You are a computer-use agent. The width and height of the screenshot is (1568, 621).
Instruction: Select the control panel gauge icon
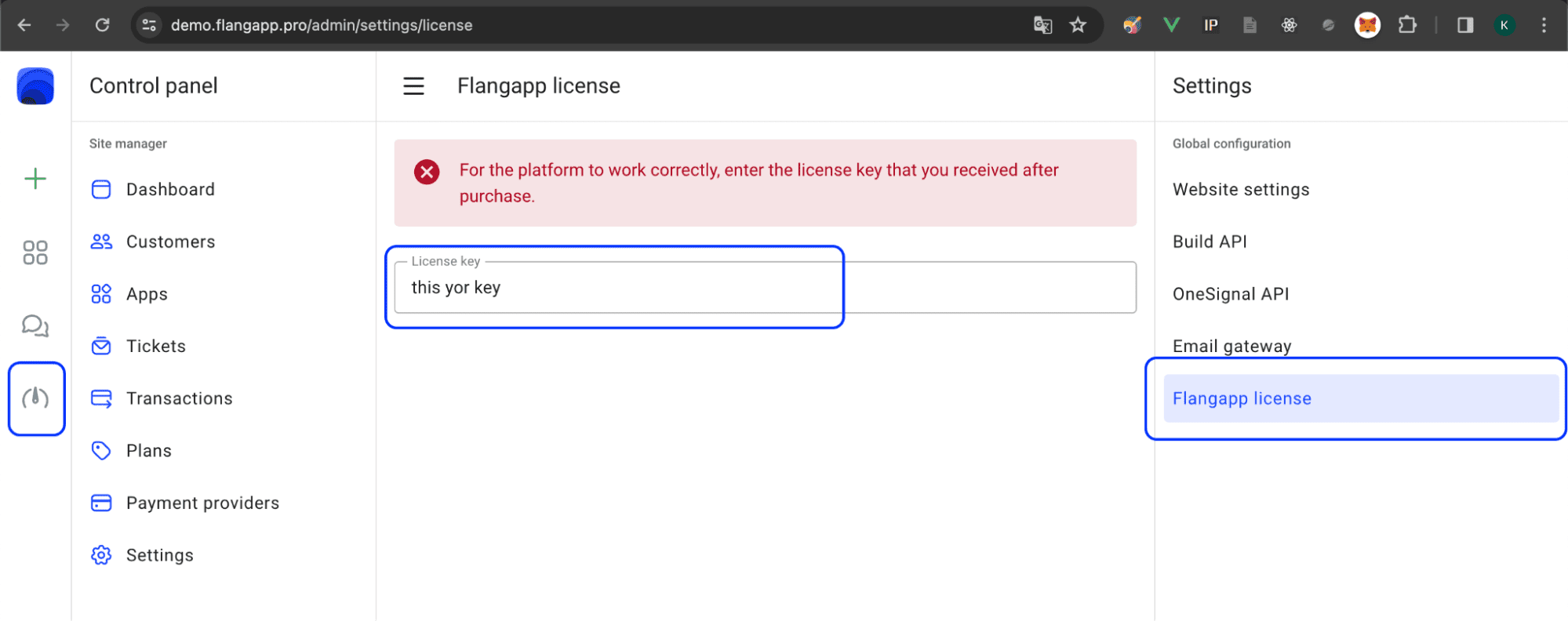(35, 398)
